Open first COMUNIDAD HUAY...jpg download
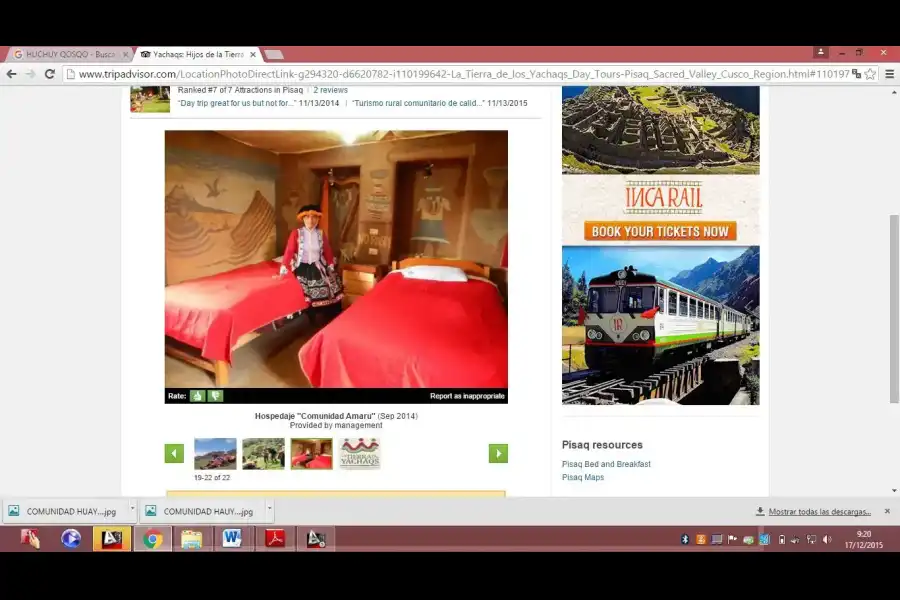 (x=65, y=511)
